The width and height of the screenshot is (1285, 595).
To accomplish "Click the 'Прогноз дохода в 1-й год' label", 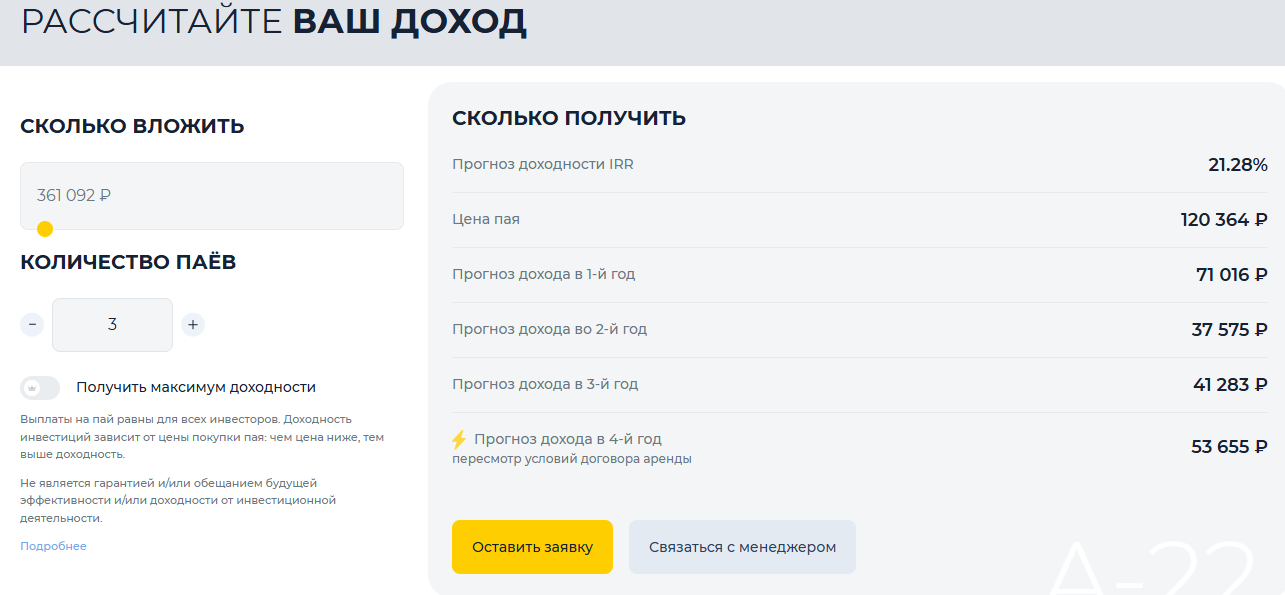I will 543,274.
